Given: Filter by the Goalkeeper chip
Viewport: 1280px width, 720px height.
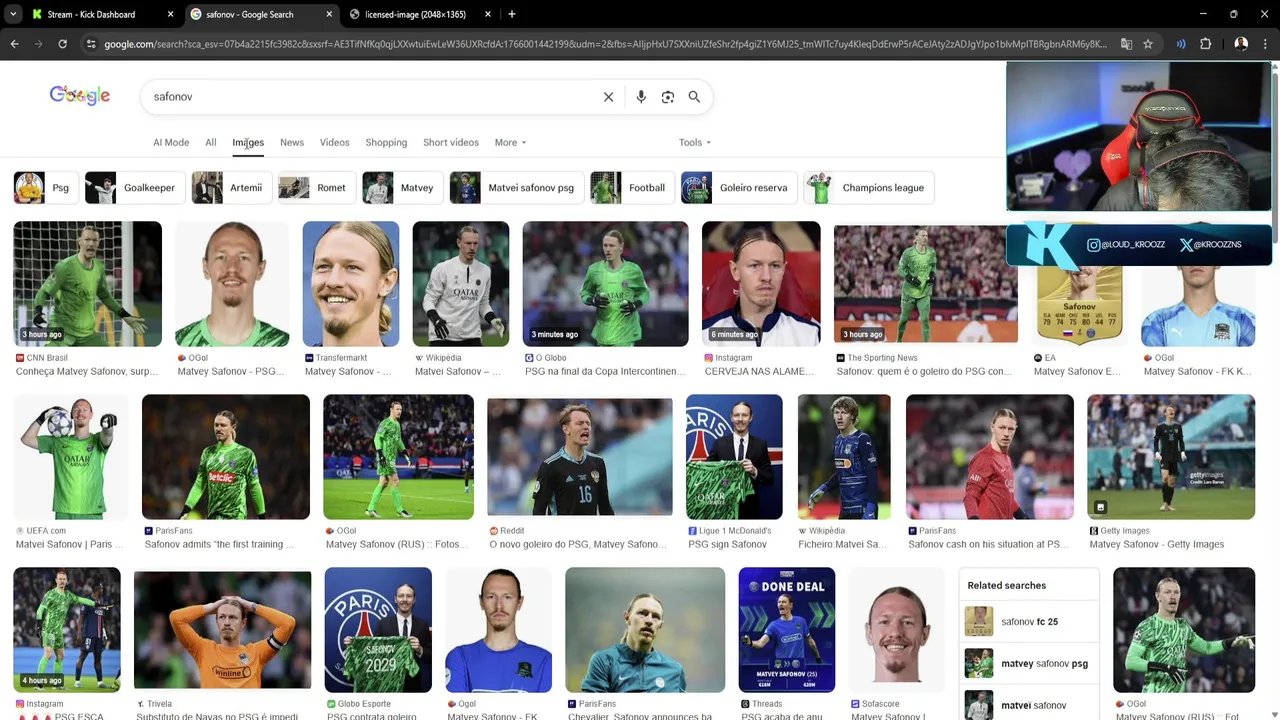Looking at the screenshot, I should point(134,188).
